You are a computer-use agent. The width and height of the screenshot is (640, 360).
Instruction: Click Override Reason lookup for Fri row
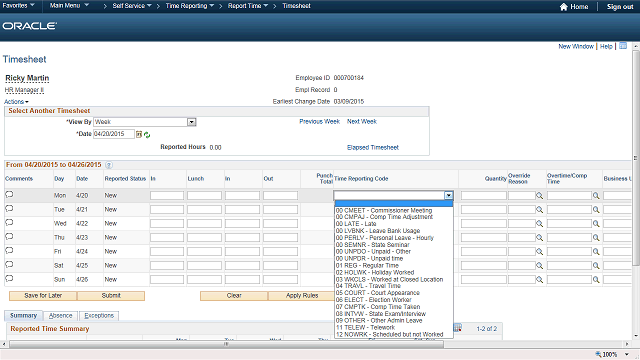[x=540, y=252]
